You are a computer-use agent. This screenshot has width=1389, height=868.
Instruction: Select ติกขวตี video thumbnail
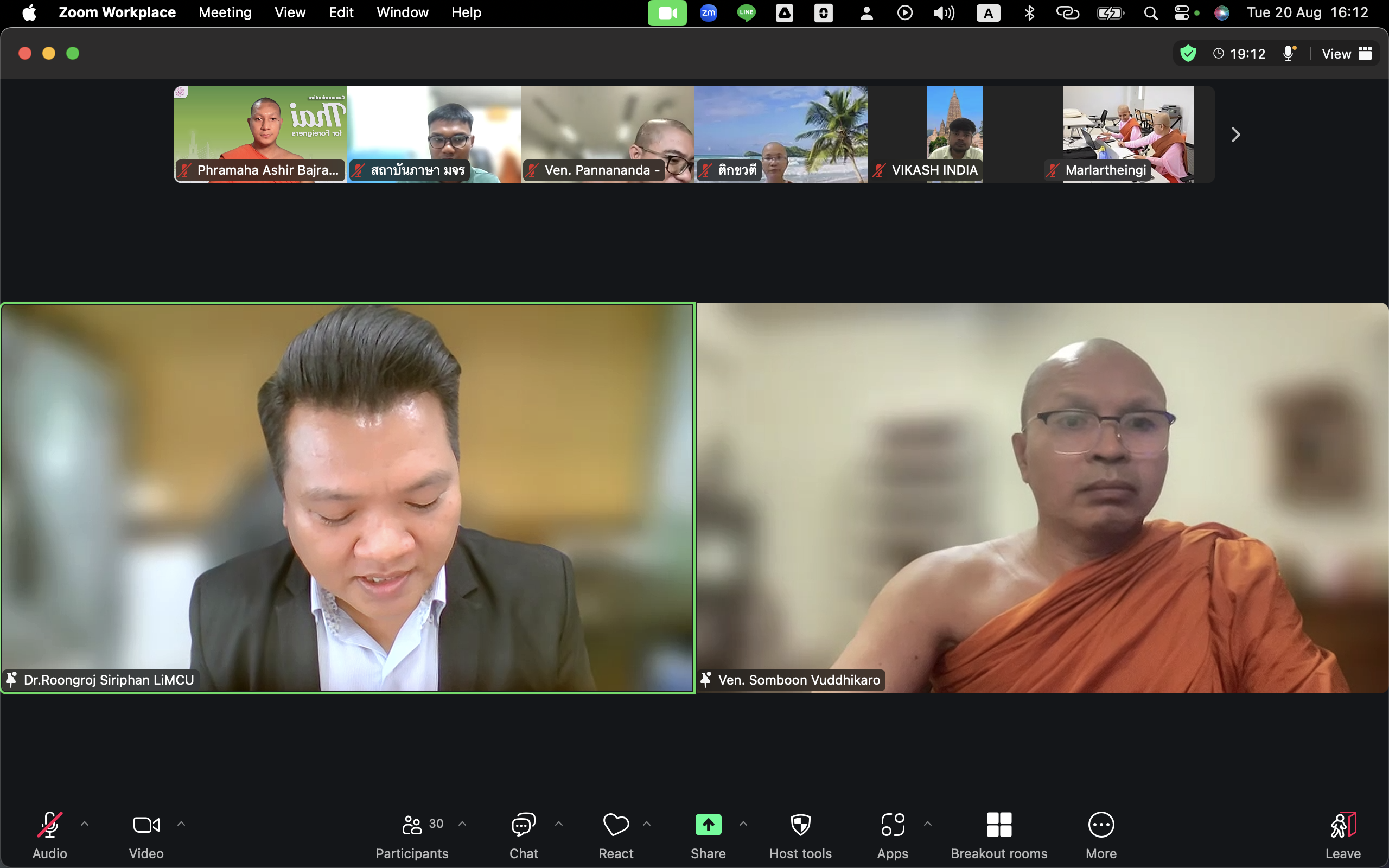(x=781, y=135)
